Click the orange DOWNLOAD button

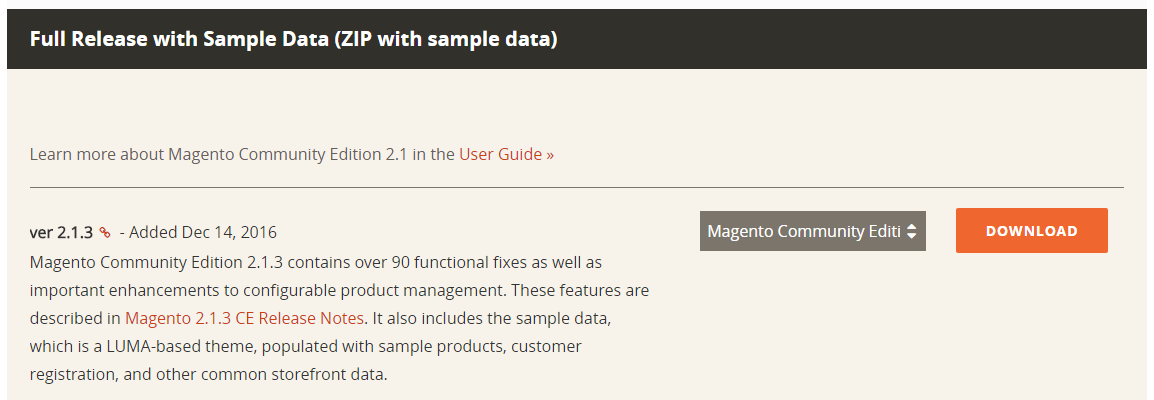pos(1031,231)
